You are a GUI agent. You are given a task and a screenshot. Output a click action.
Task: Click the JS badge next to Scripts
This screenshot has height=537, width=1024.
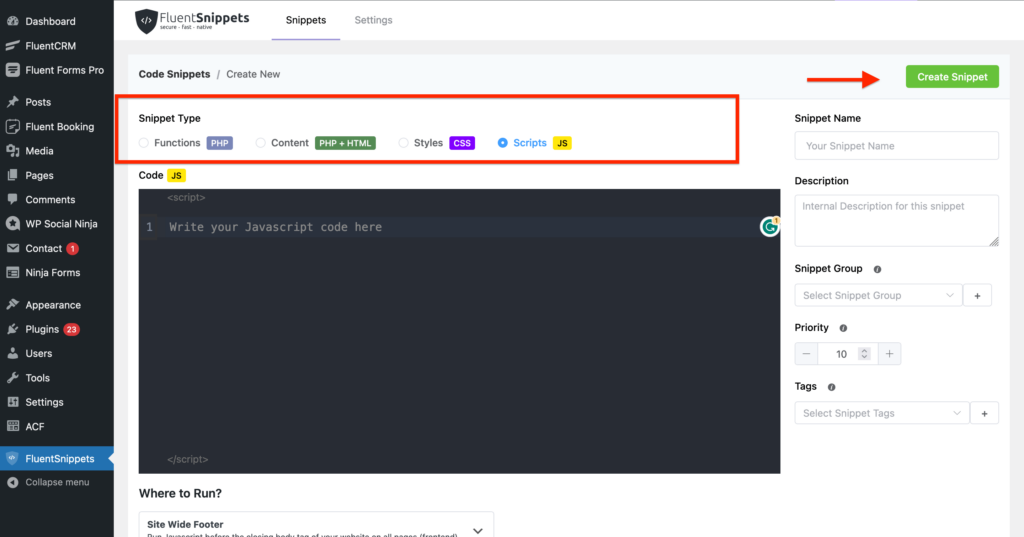coord(562,143)
